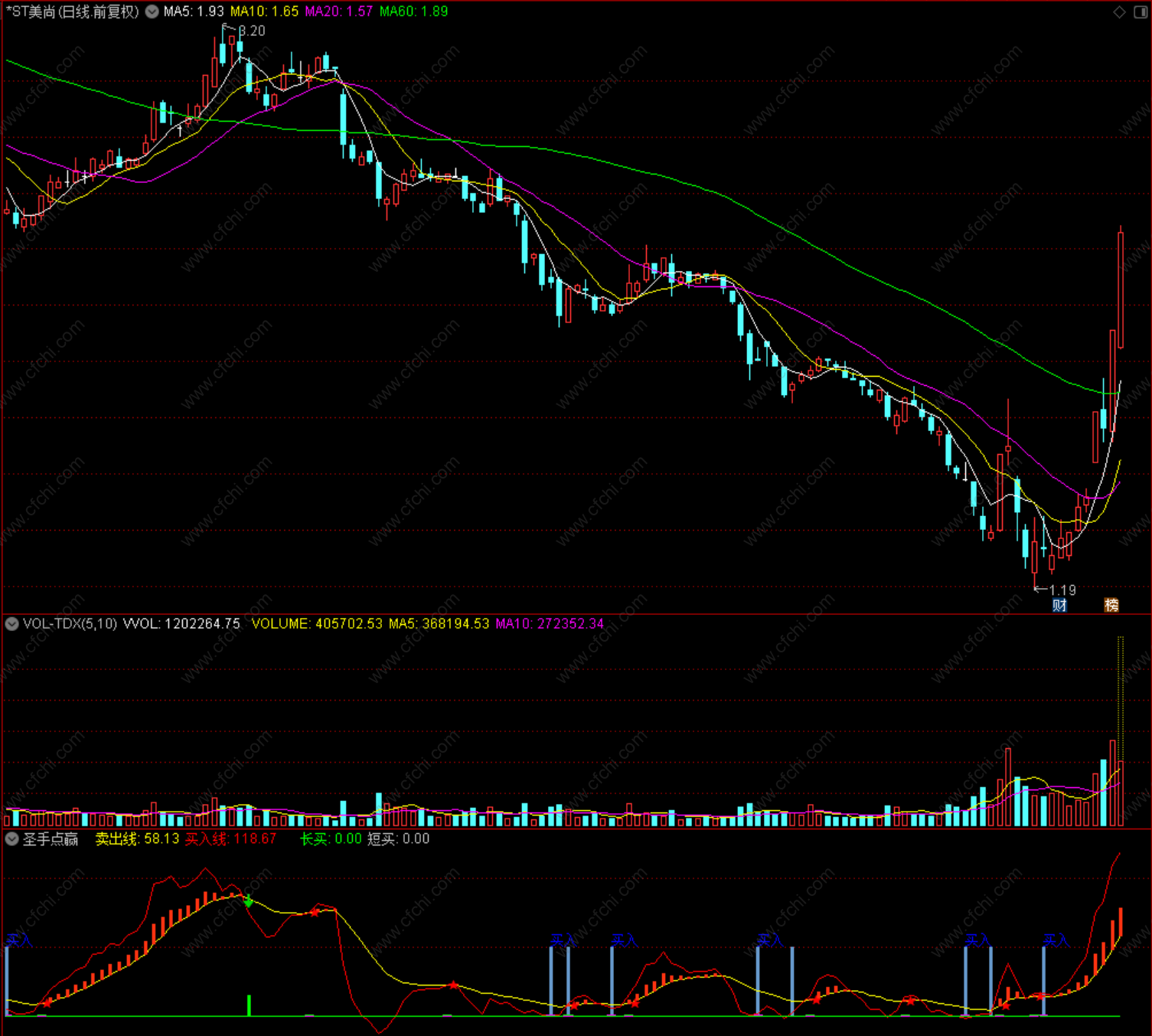The height and width of the screenshot is (1036, 1152).
Task: Click the VVOL: 1202264.75 value
Action: pos(181,624)
